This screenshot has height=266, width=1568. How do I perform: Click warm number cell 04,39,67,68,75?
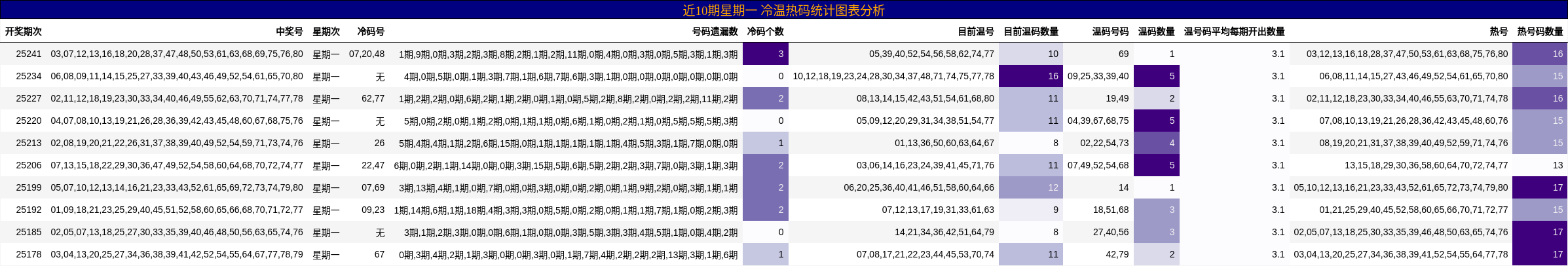[x=1098, y=121]
